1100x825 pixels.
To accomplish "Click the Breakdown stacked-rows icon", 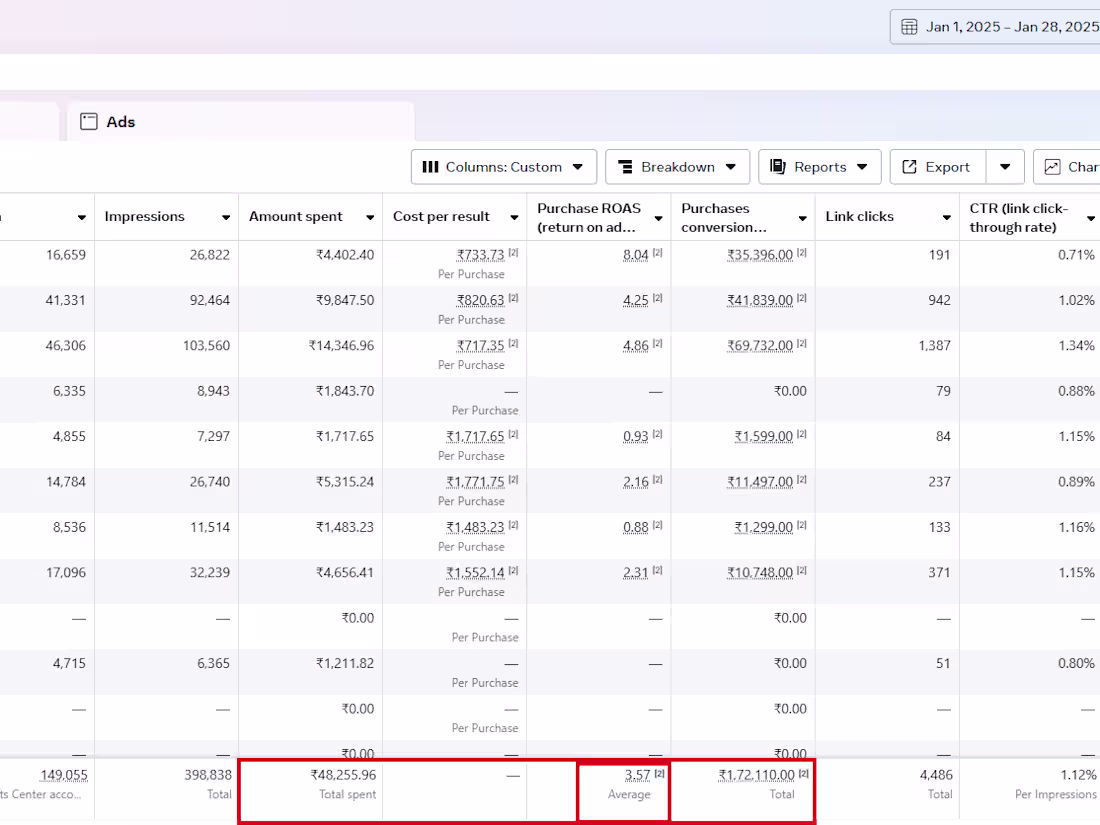I will pyautogui.click(x=625, y=167).
